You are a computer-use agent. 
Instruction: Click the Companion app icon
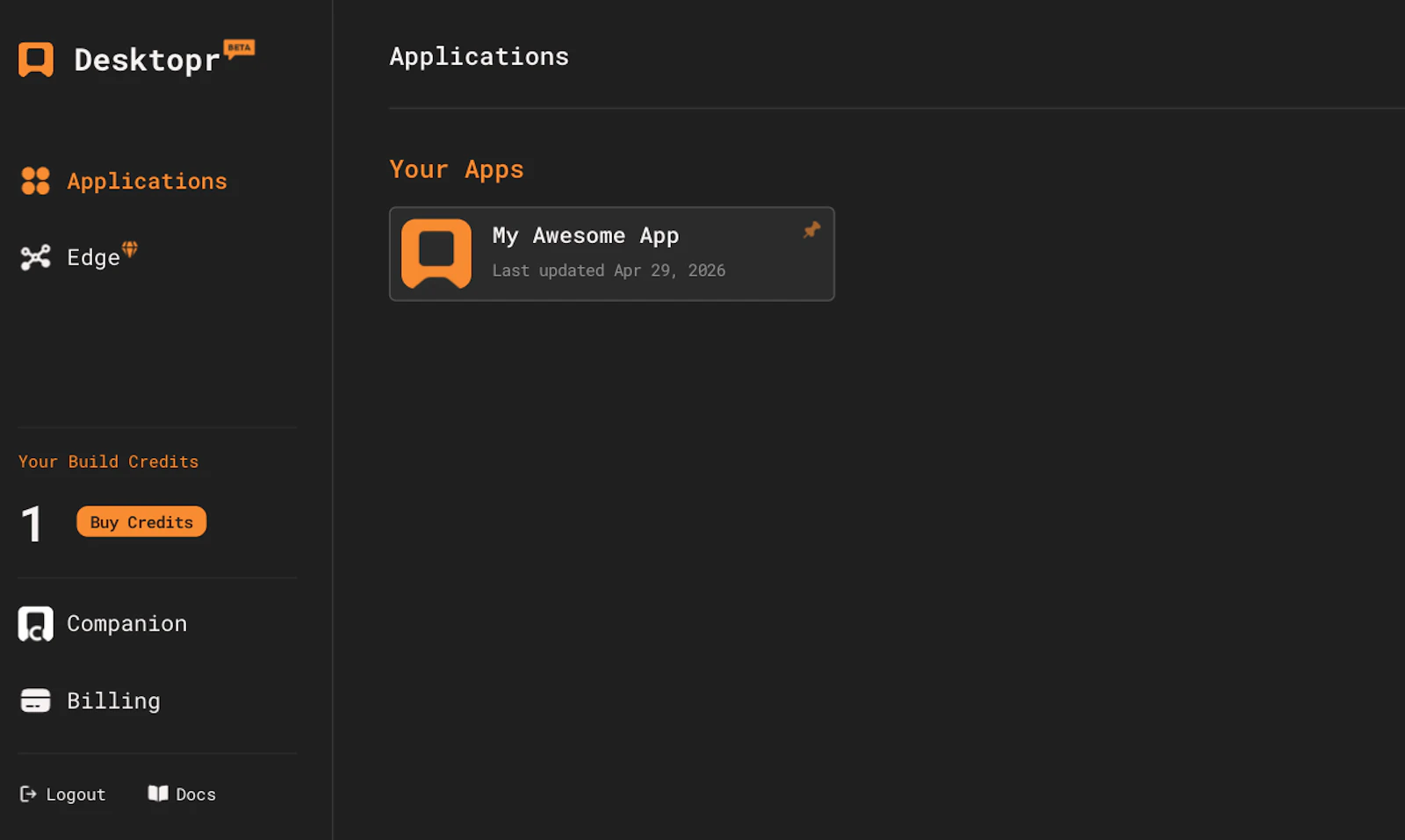pyautogui.click(x=35, y=624)
